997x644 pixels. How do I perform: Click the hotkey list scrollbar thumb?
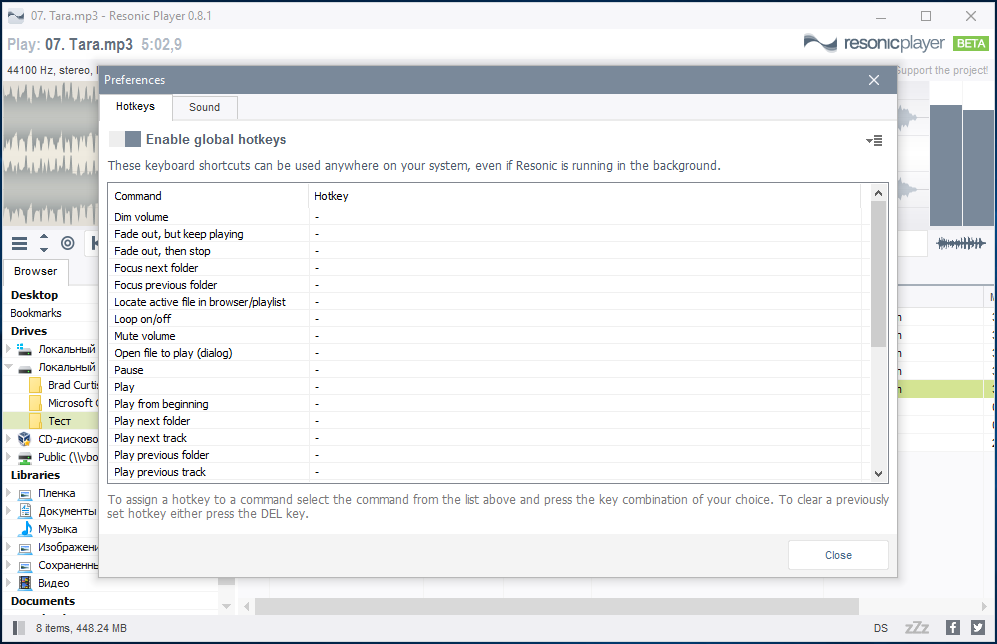tap(878, 274)
